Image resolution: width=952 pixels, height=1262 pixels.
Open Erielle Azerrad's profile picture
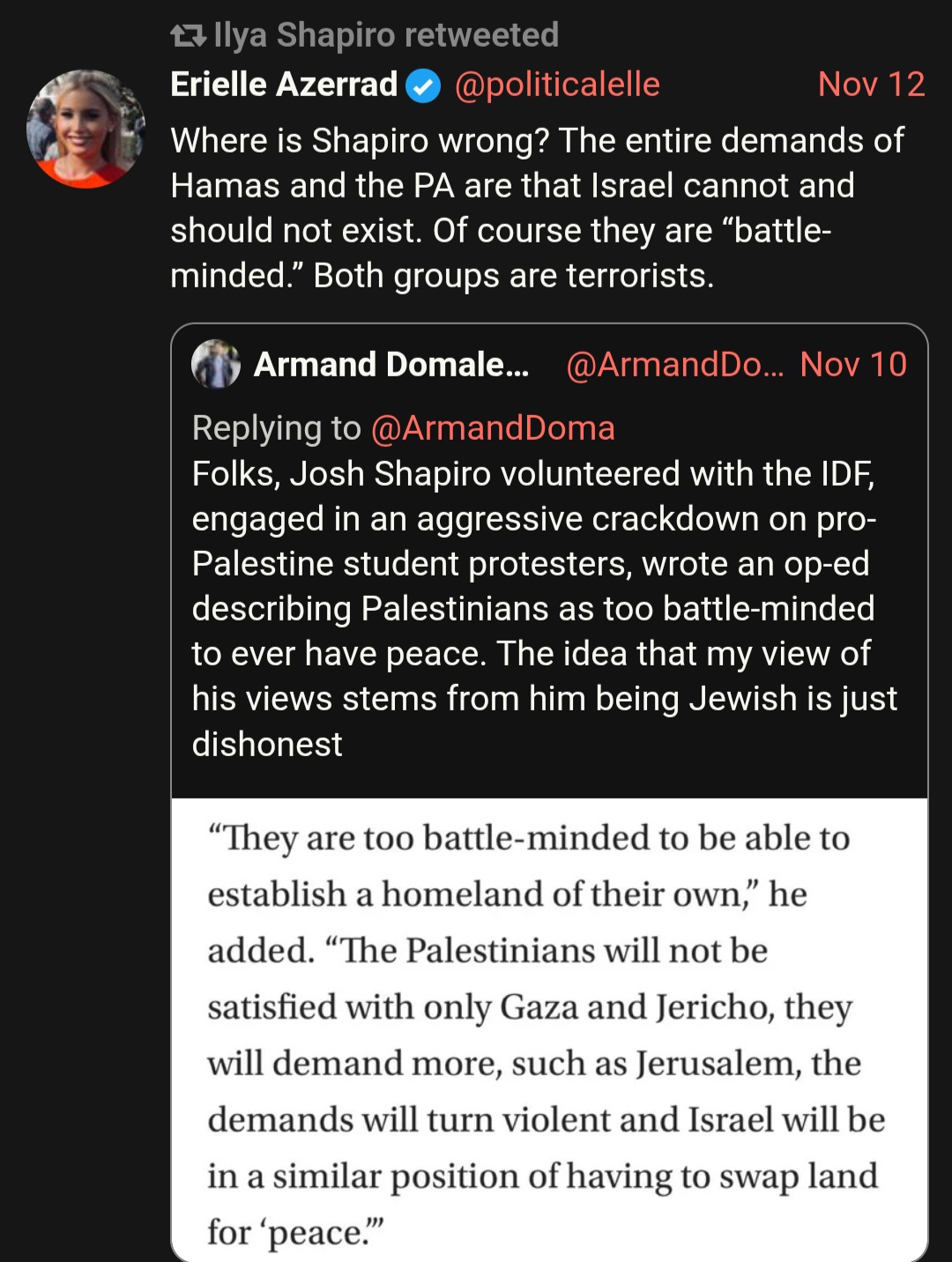click(86, 129)
